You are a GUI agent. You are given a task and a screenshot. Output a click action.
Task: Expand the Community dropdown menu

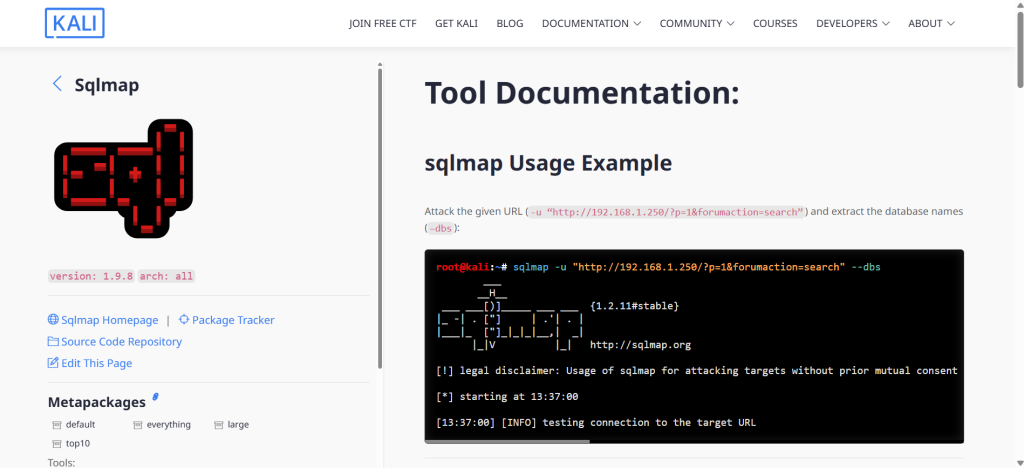(x=697, y=23)
